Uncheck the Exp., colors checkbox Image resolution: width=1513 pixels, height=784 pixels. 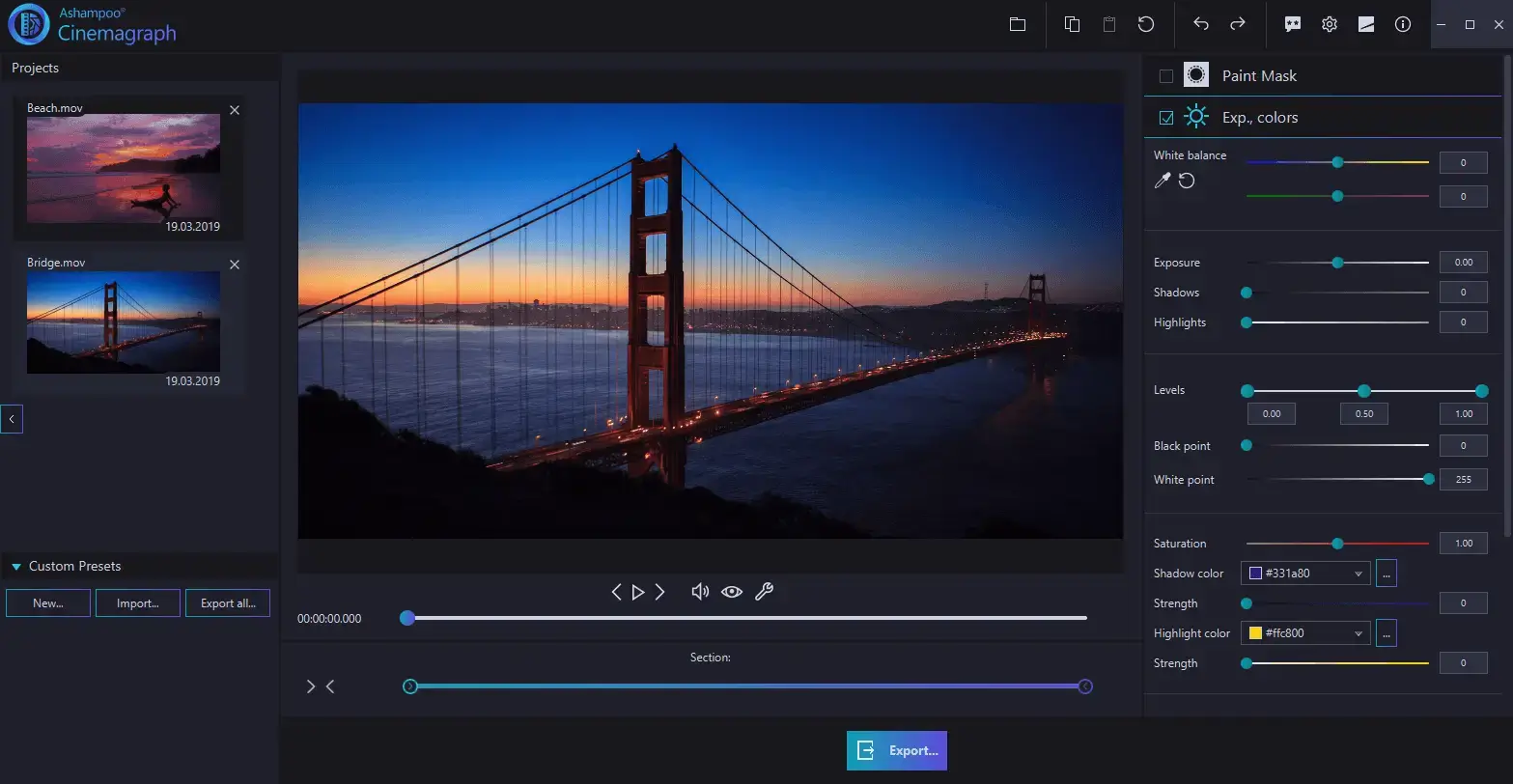click(1165, 116)
